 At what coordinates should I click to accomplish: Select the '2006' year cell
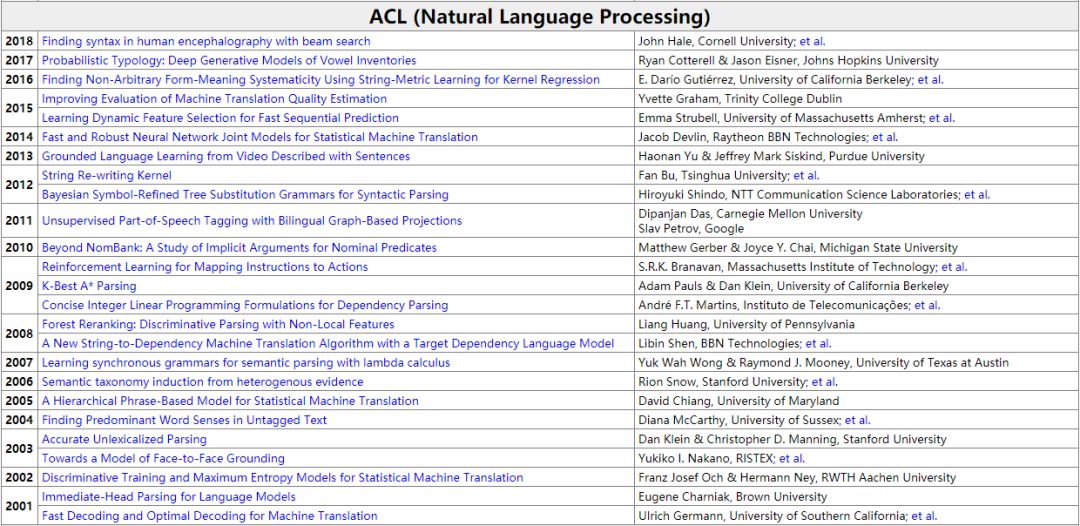tap(19, 382)
